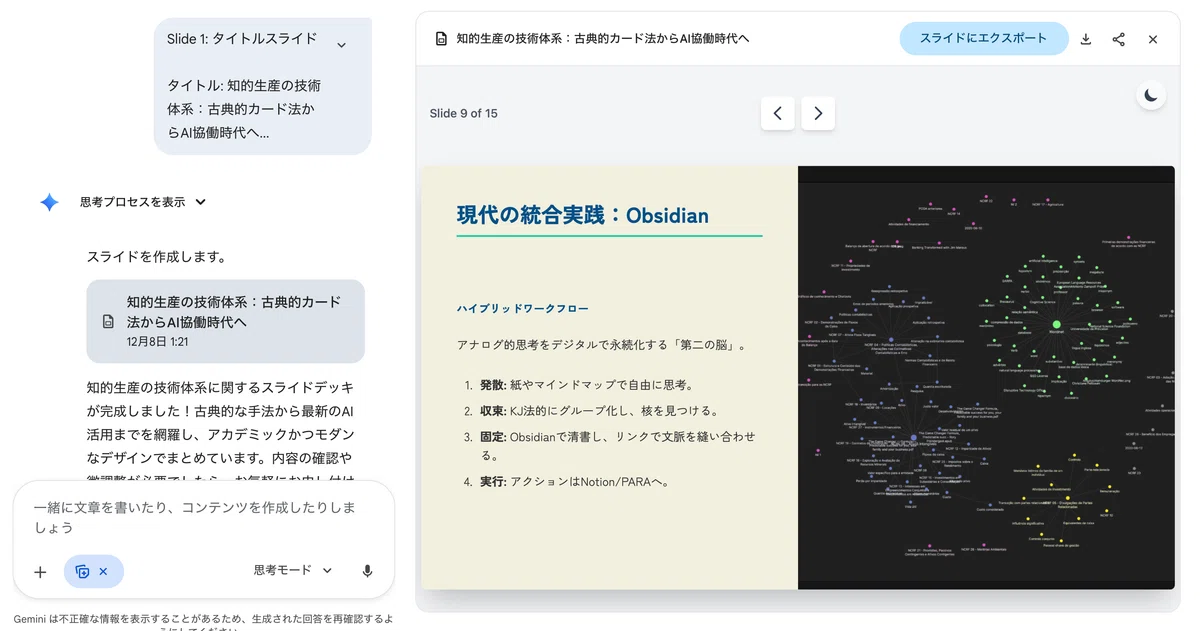Screen dimensions: 1200x631
Task: Click the list item starting 発散
Action: [x=579, y=384]
